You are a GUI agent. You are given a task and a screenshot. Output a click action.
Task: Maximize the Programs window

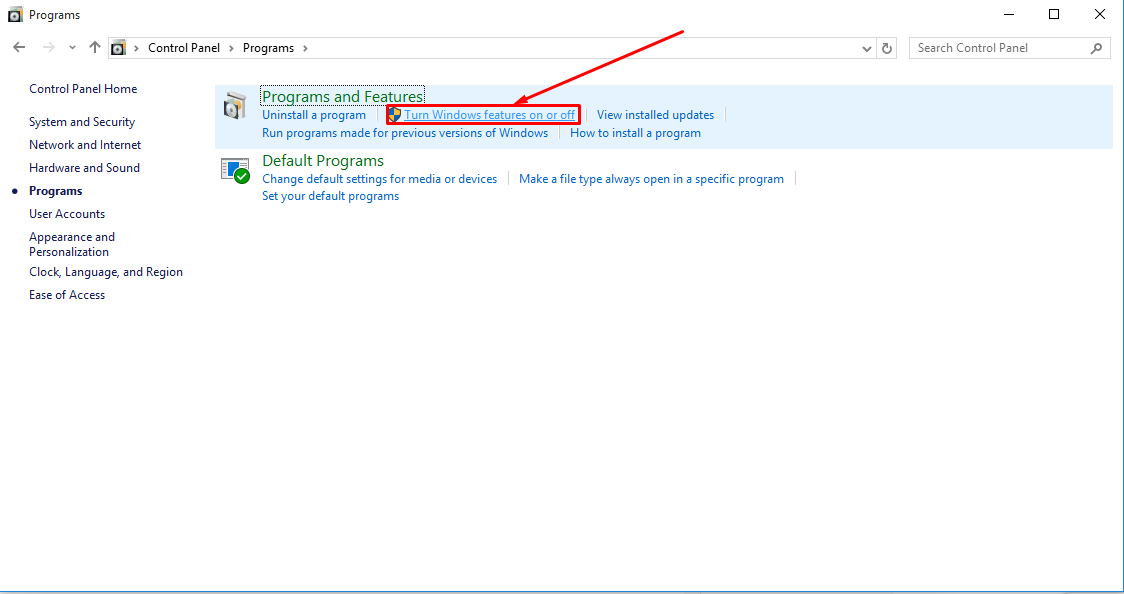[x=1054, y=14]
